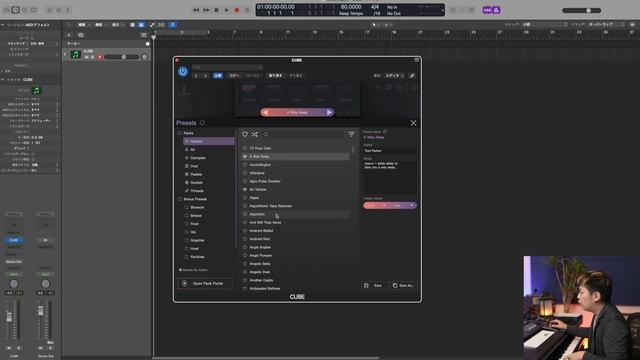
Task: Toggle the CUBE plugin power button
Action: click(183, 71)
